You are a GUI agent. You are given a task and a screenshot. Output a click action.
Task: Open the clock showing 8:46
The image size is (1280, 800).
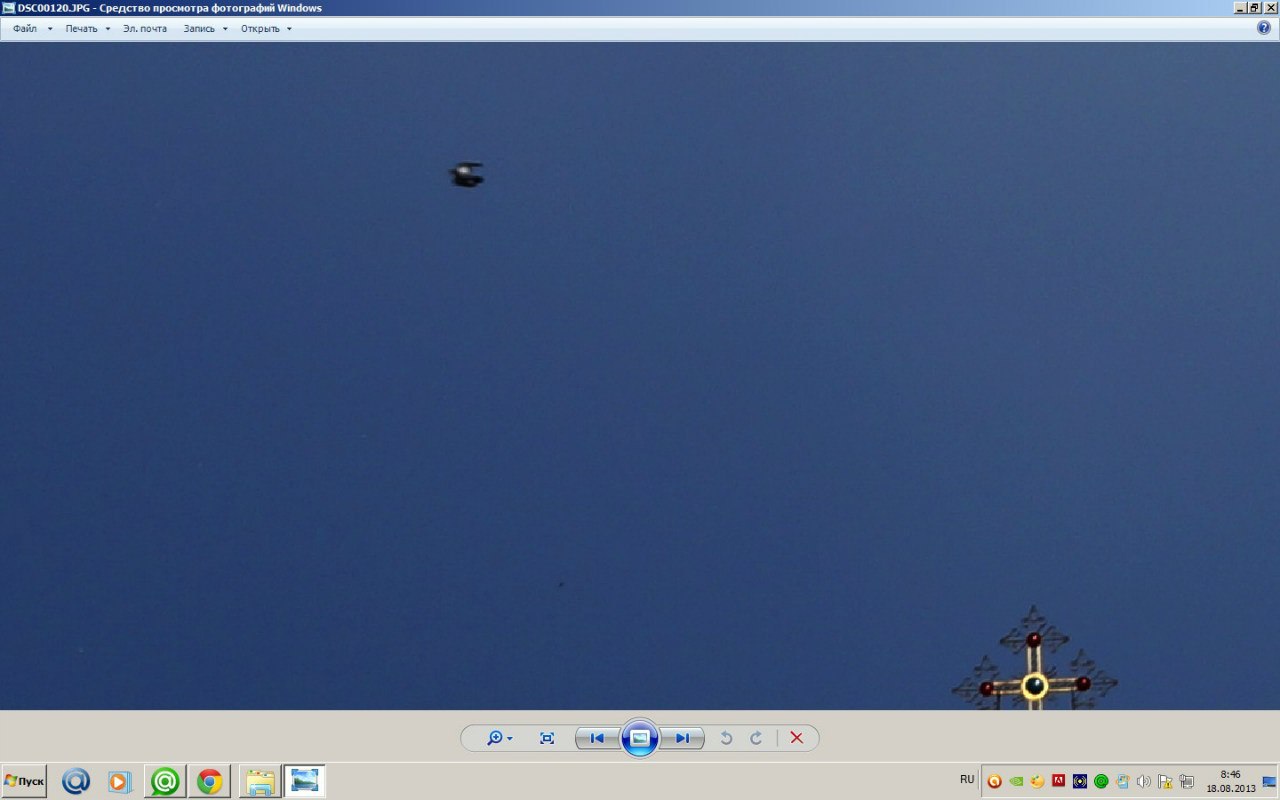click(1231, 781)
